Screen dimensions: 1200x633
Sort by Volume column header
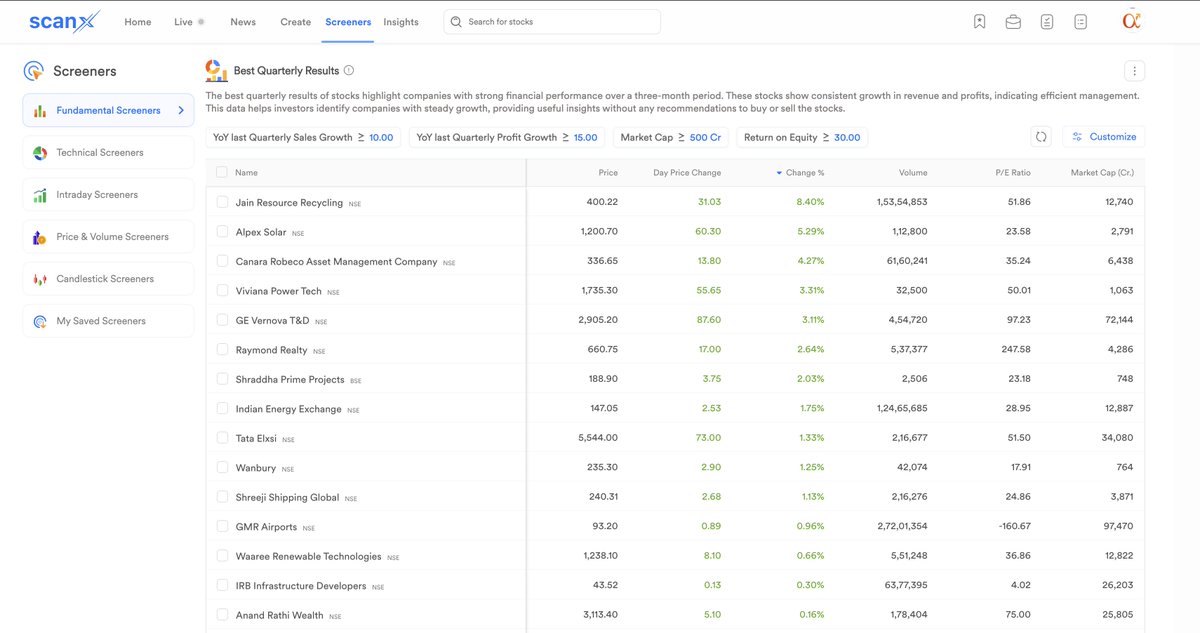click(x=913, y=173)
